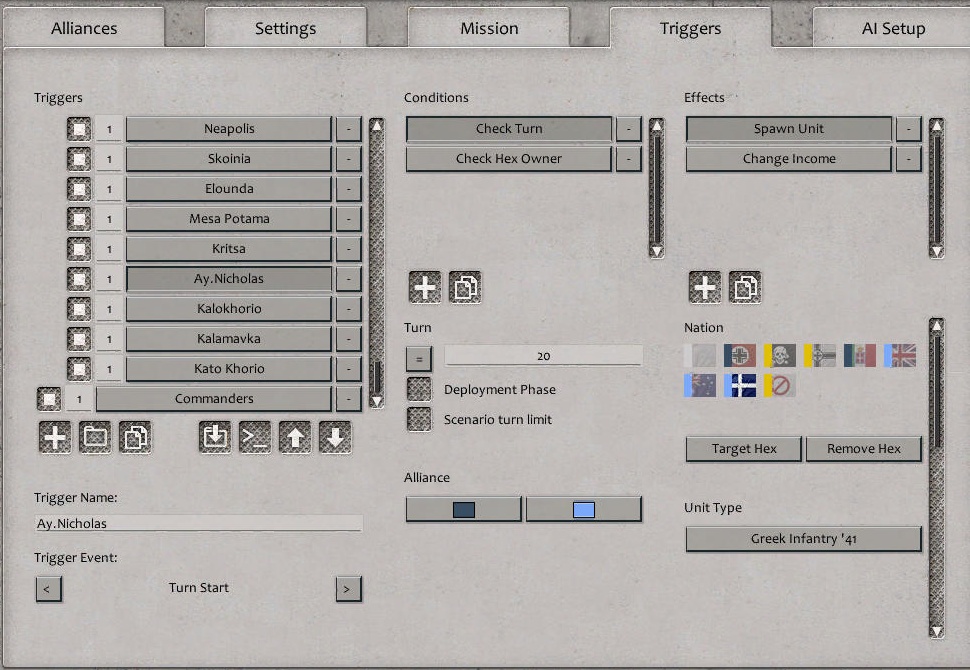Screen dimensions: 970x670
Task: Open the AI Setup tab
Action: 893,28
